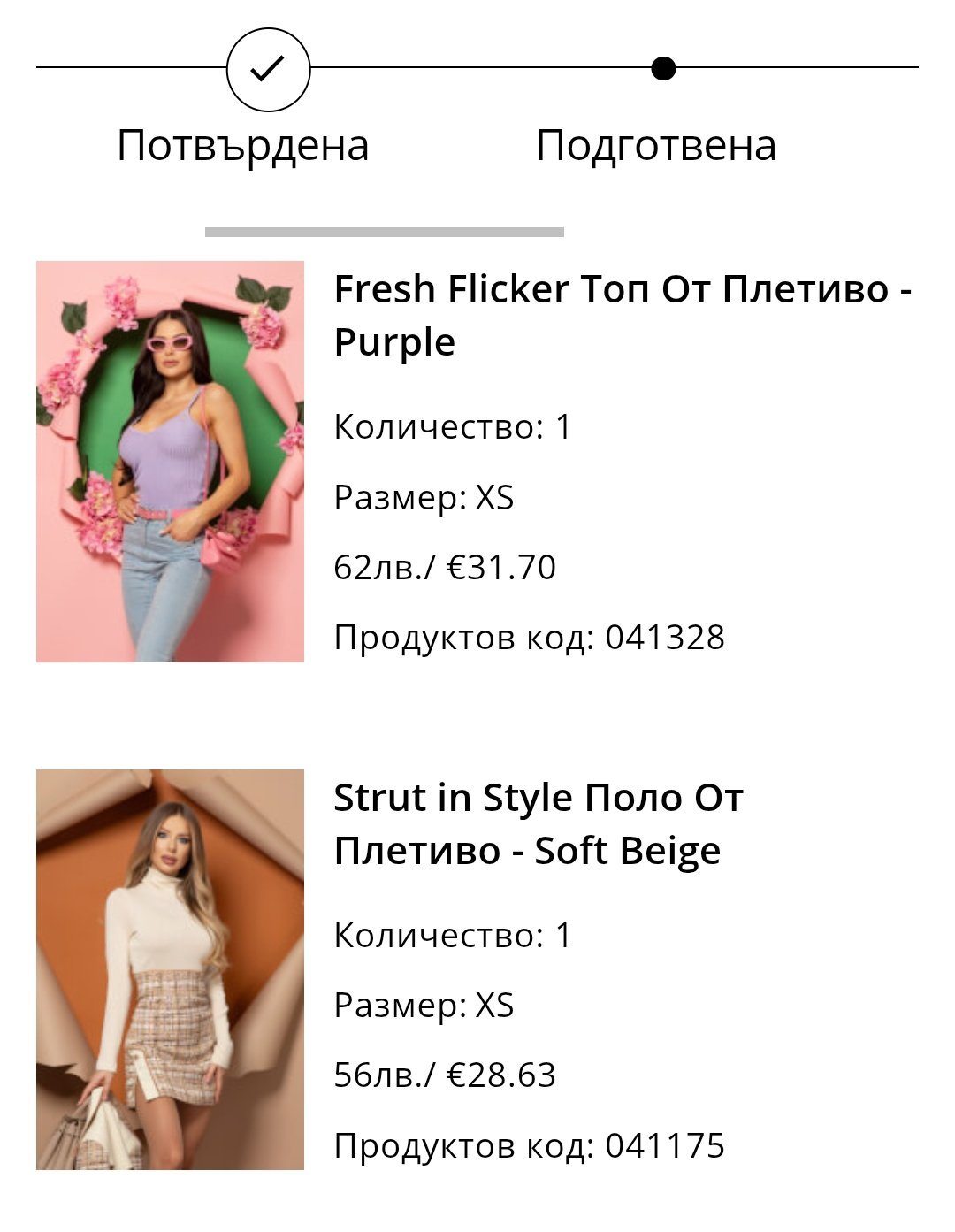The width and height of the screenshot is (955, 1232).
Task: Click the confirmed step checkmark icon
Action: [x=268, y=68]
